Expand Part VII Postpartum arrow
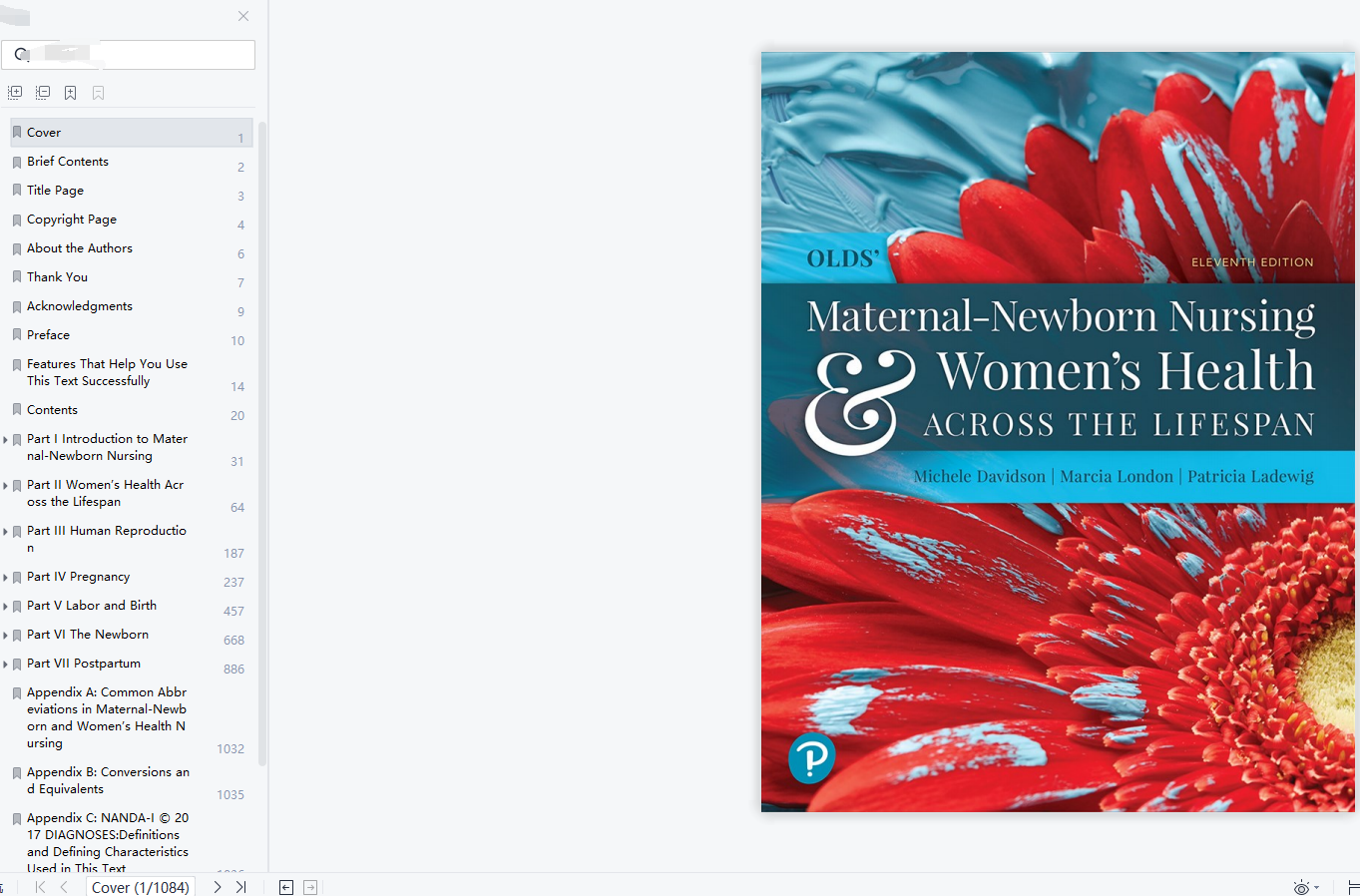The image size is (1360, 896). (x=6, y=665)
